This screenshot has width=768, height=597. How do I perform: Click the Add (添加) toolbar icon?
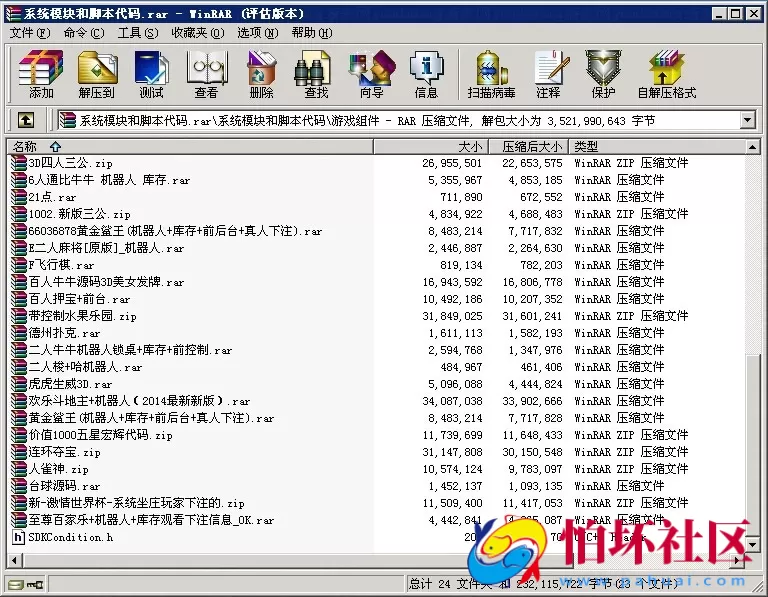(41, 74)
